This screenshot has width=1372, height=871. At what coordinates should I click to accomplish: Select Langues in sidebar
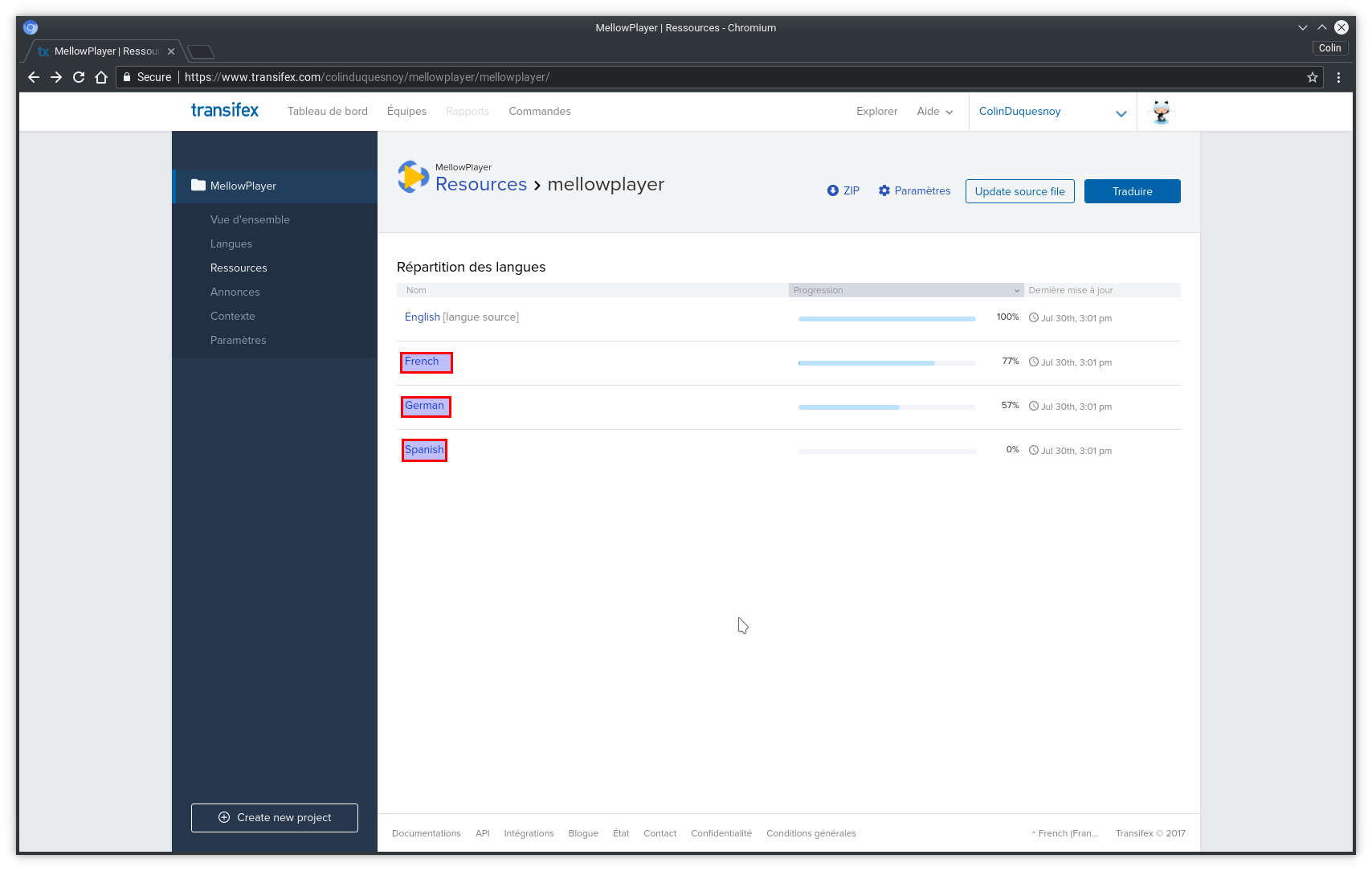click(231, 243)
